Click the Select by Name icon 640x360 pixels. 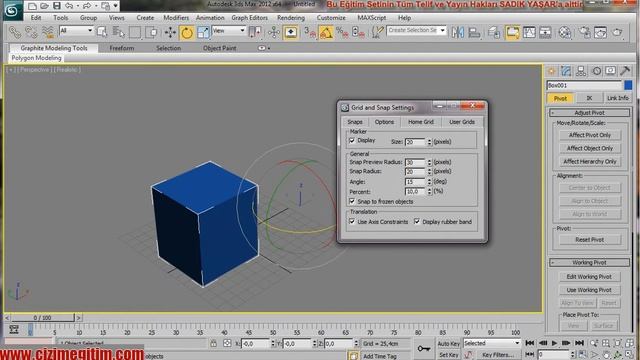click(x=118, y=32)
